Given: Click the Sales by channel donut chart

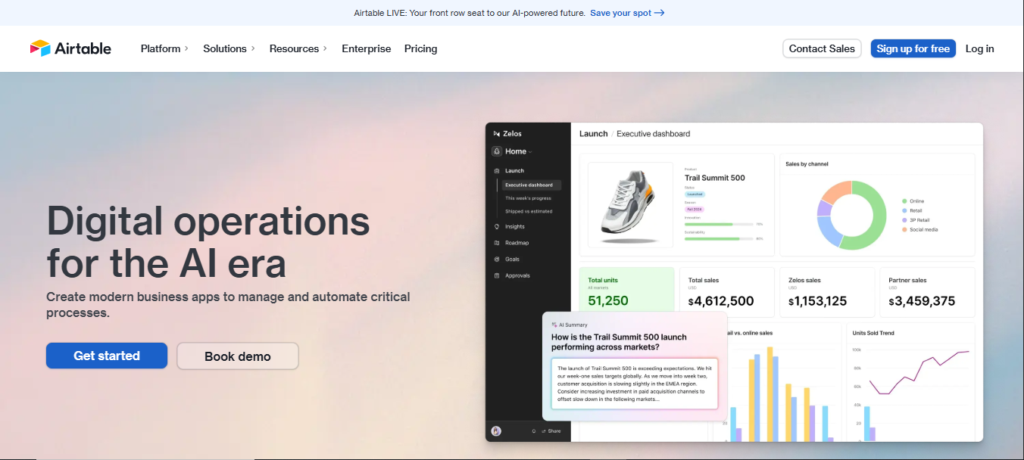Looking at the screenshot, I should [x=852, y=215].
